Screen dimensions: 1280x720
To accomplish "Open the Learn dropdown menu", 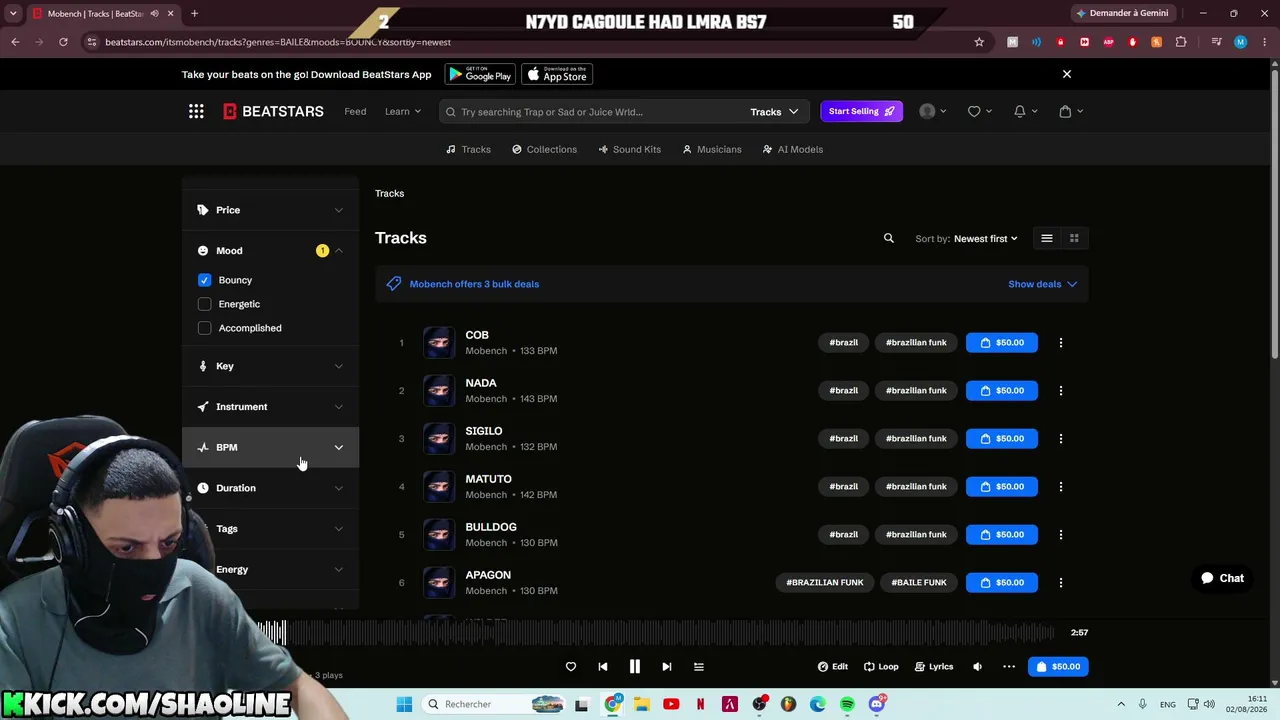I will (403, 111).
